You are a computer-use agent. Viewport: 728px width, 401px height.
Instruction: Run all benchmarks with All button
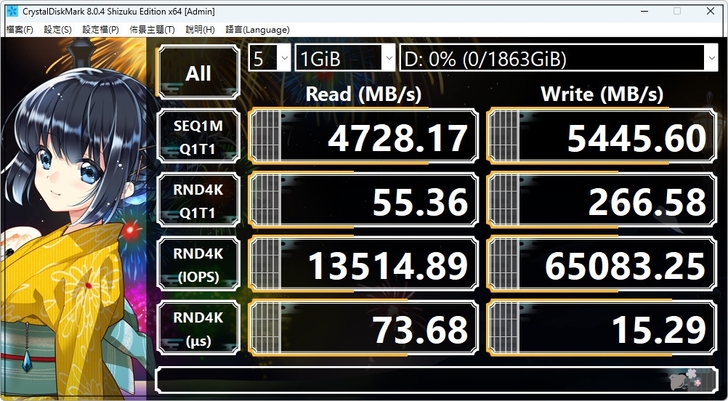(x=198, y=73)
